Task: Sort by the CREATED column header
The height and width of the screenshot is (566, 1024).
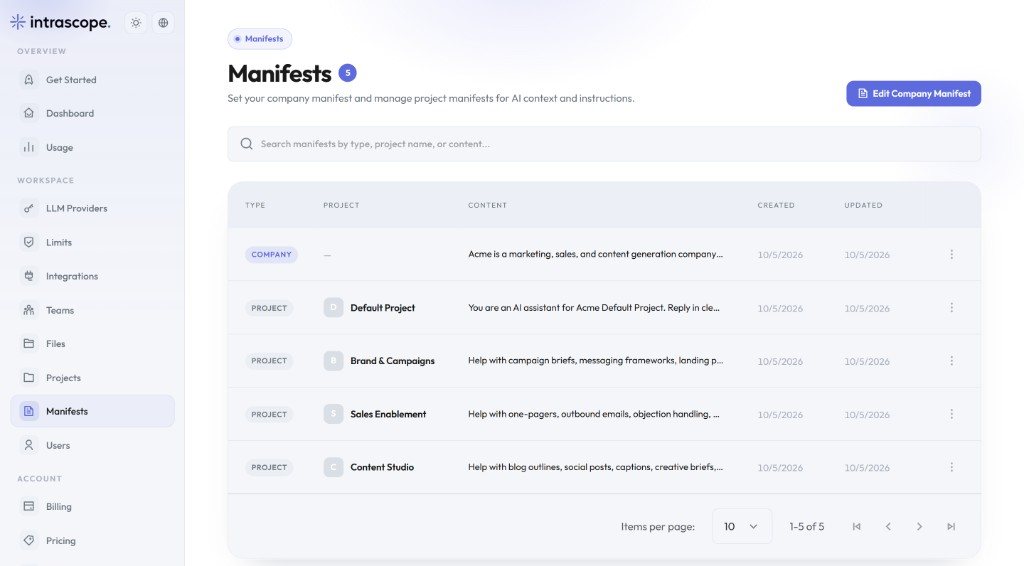Action: (776, 205)
